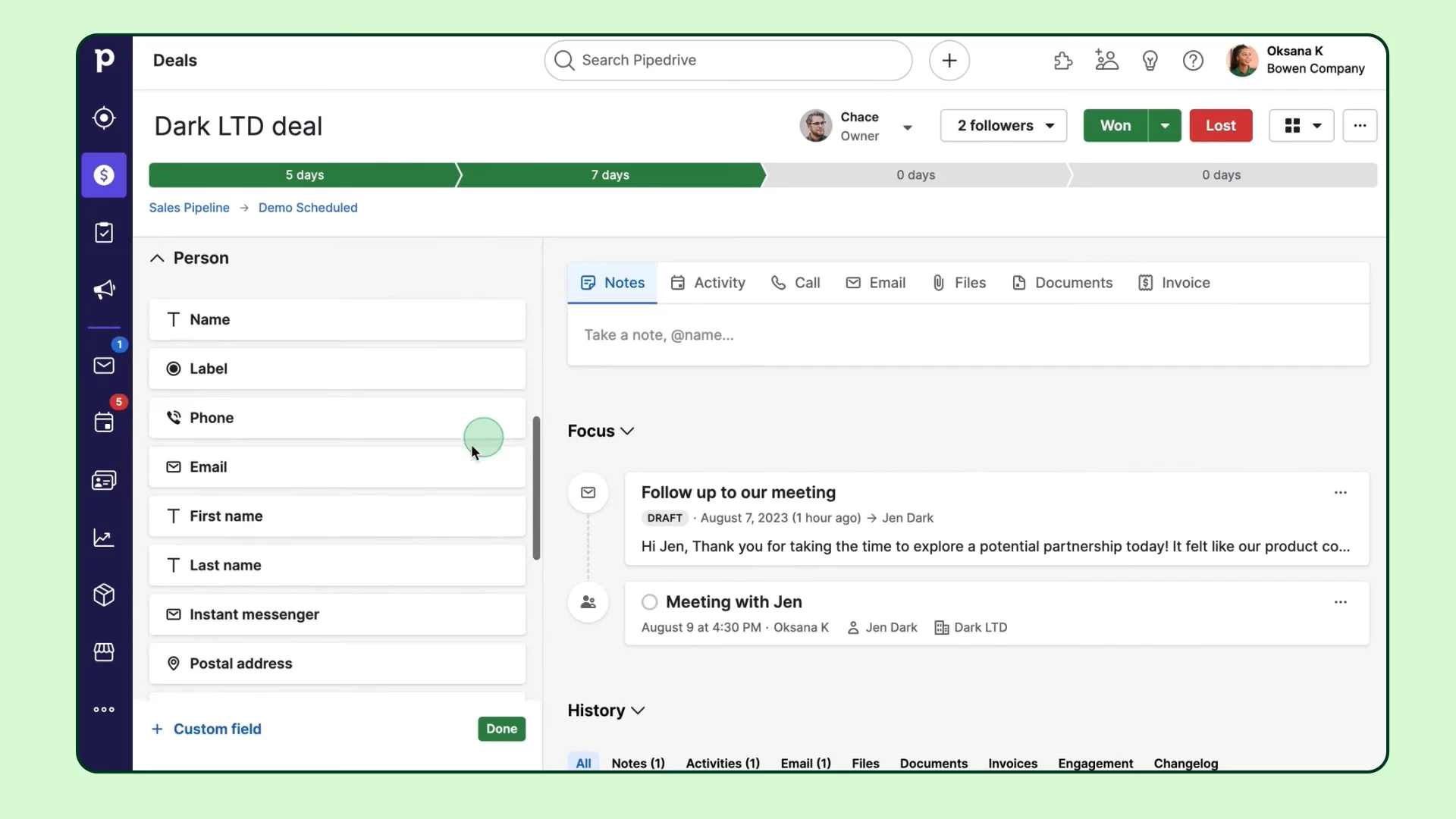Open the Won button dropdown arrow

(x=1165, y=126)
